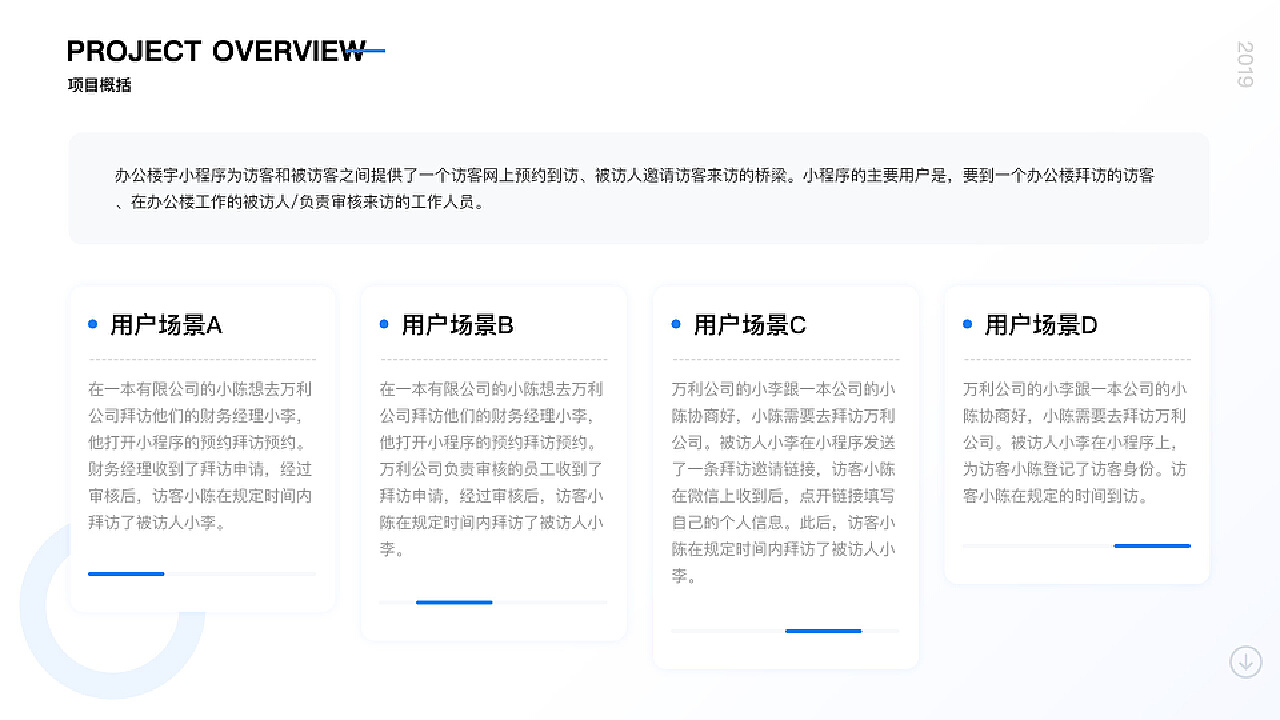Select the 用户场景D card title
This screenshot has width=1280, height=720.
point(1041,325)
